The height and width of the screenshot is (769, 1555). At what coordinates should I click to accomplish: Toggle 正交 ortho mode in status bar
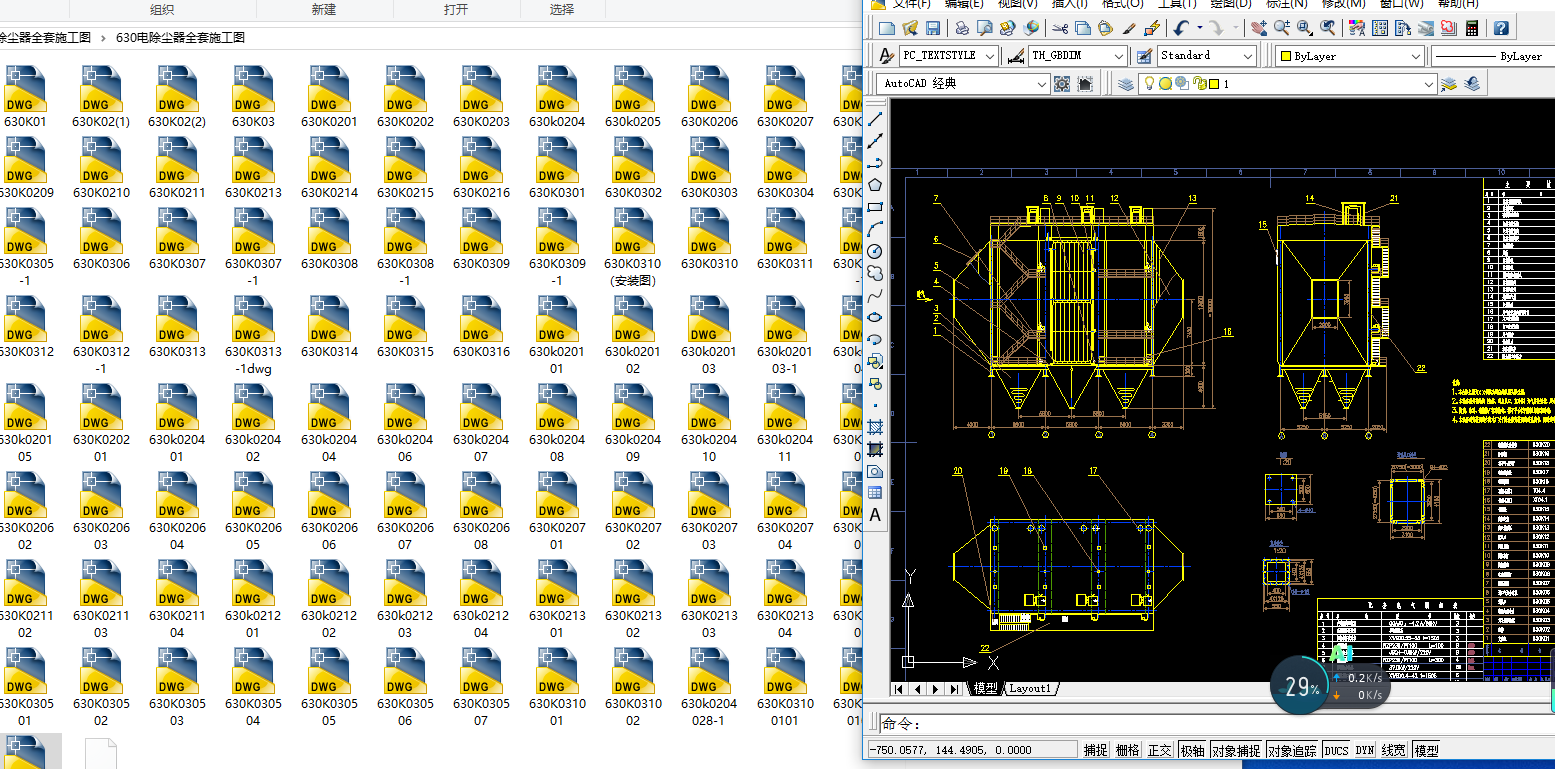tap(1159, 750)
